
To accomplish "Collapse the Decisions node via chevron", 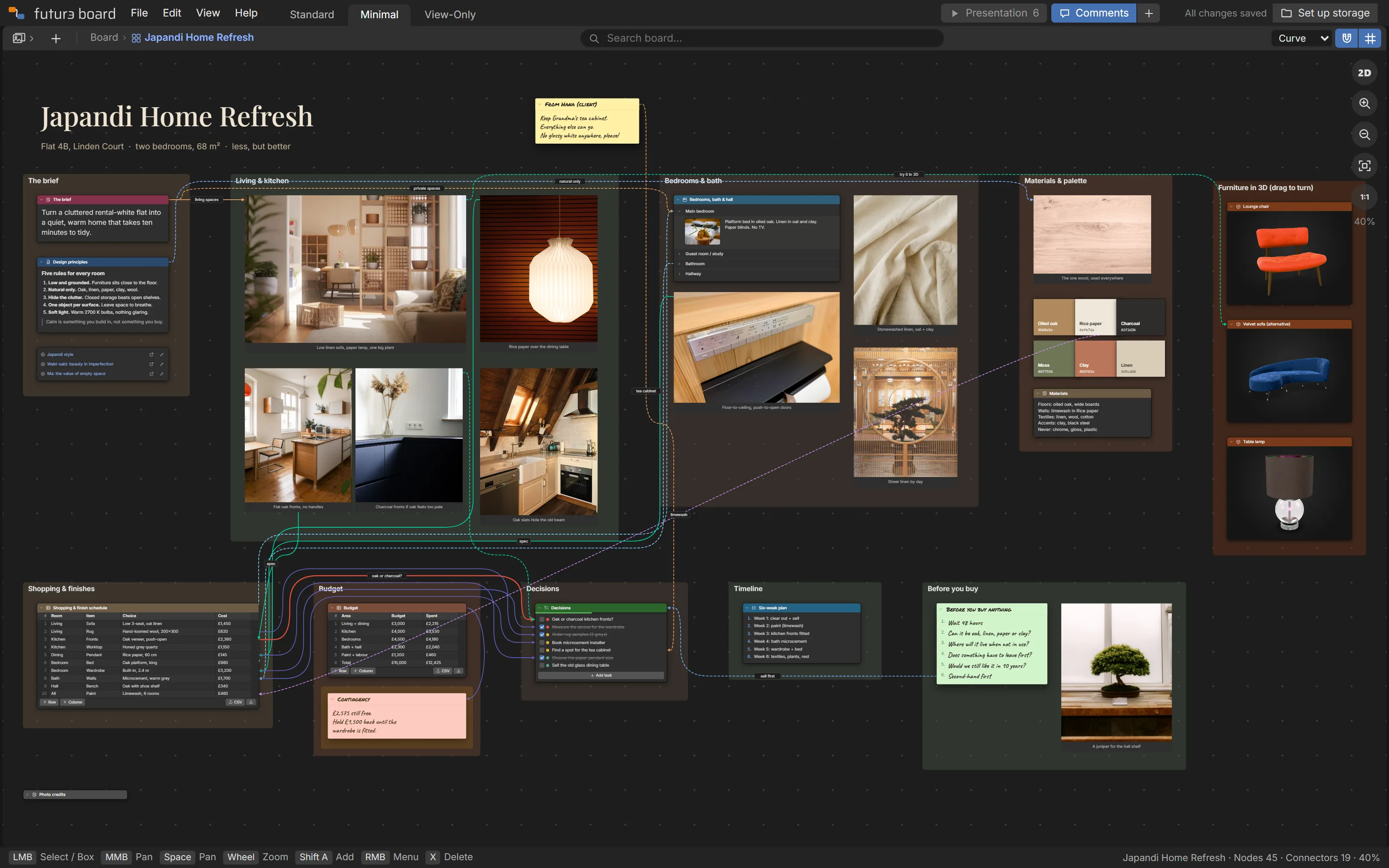I will [x=540, y=608].
